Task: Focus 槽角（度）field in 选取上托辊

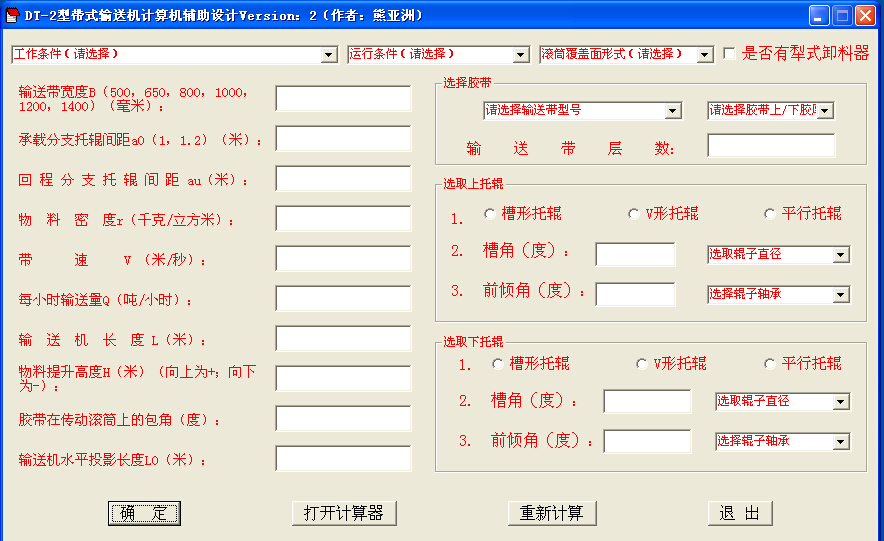Action: tap(635, 254)
